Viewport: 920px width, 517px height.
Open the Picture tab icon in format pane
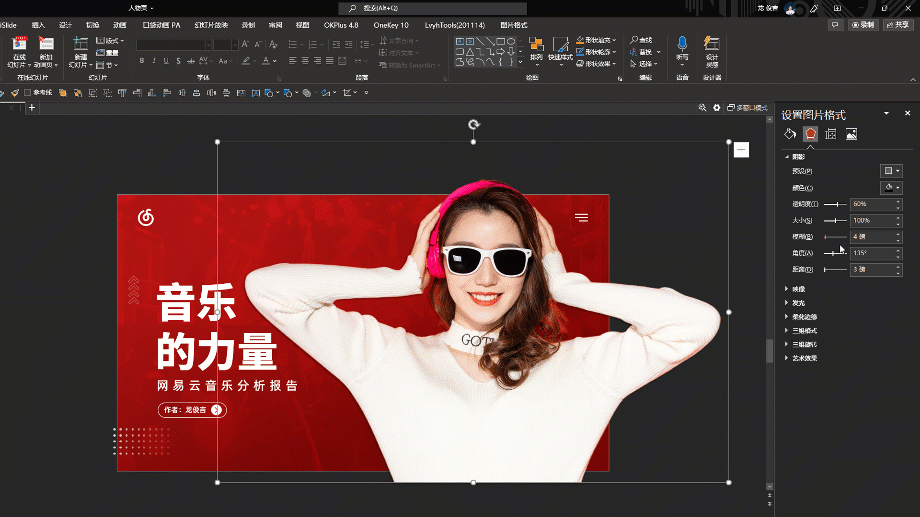[x=851, y=134]
